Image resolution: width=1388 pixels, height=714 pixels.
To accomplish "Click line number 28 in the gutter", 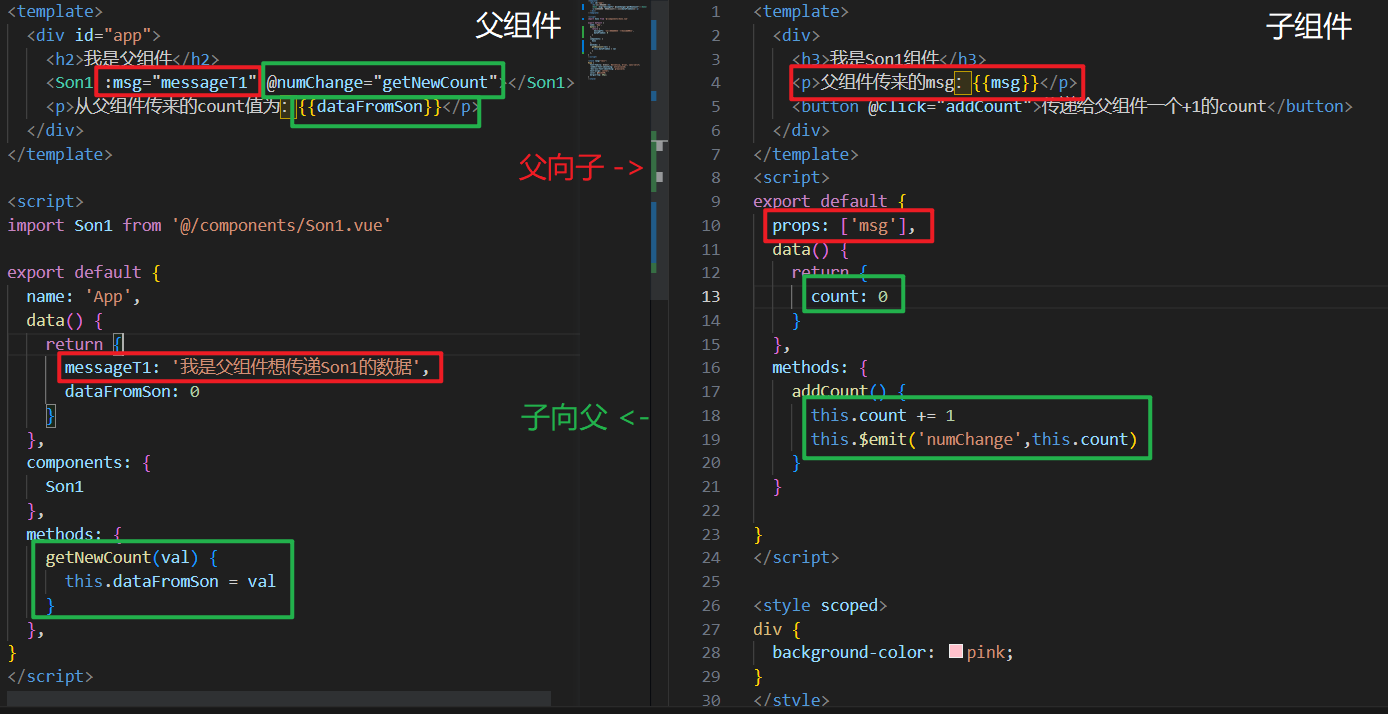I will (710, 652).
